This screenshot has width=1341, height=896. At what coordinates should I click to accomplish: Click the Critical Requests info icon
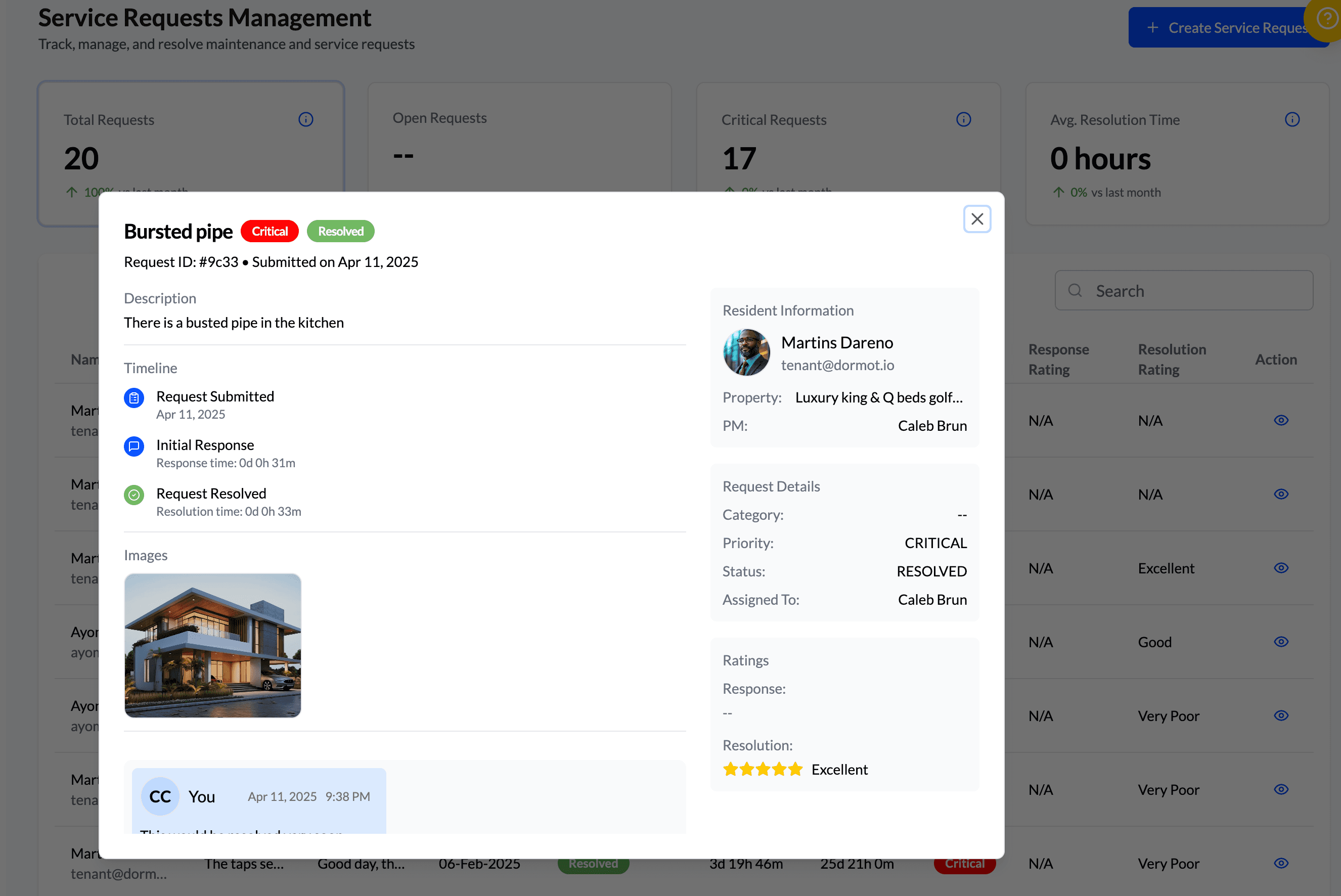coord(964,119)
